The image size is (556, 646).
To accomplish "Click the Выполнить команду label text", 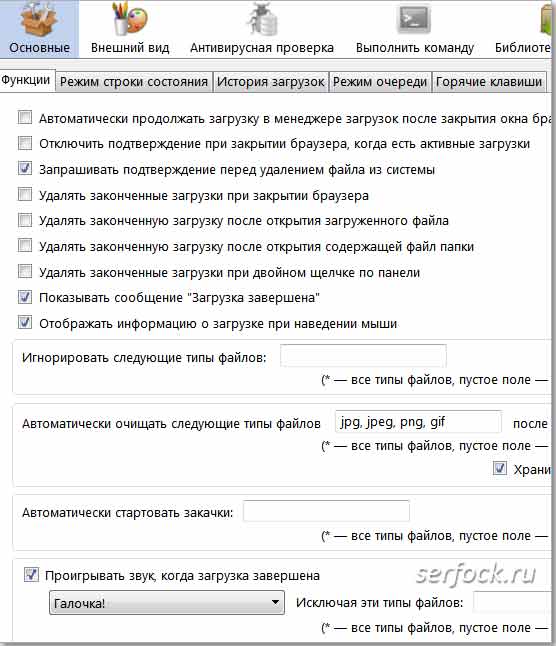I will click(x=415, y=48).
